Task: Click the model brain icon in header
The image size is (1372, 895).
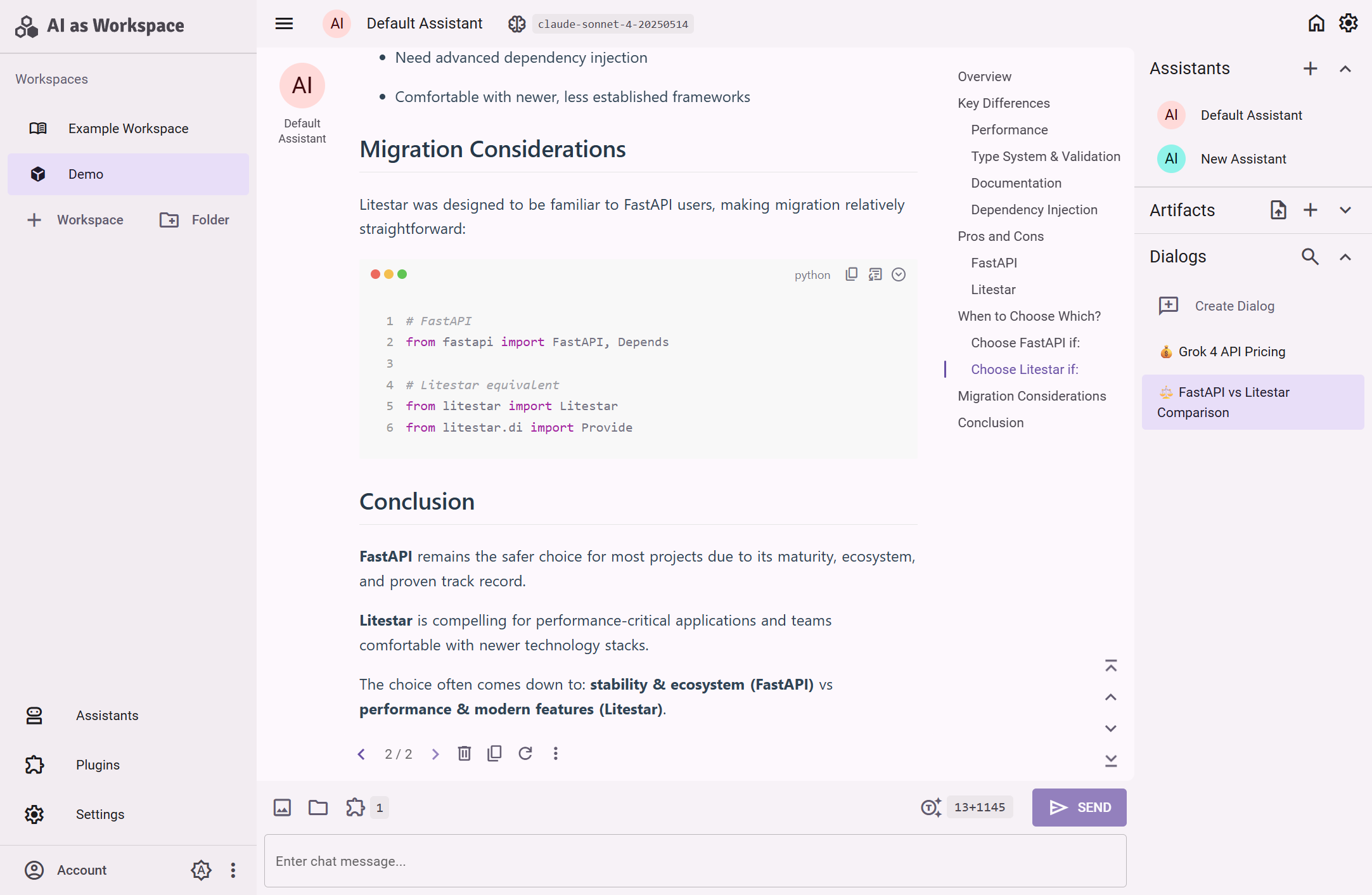Action: click(x=516, y=24)
